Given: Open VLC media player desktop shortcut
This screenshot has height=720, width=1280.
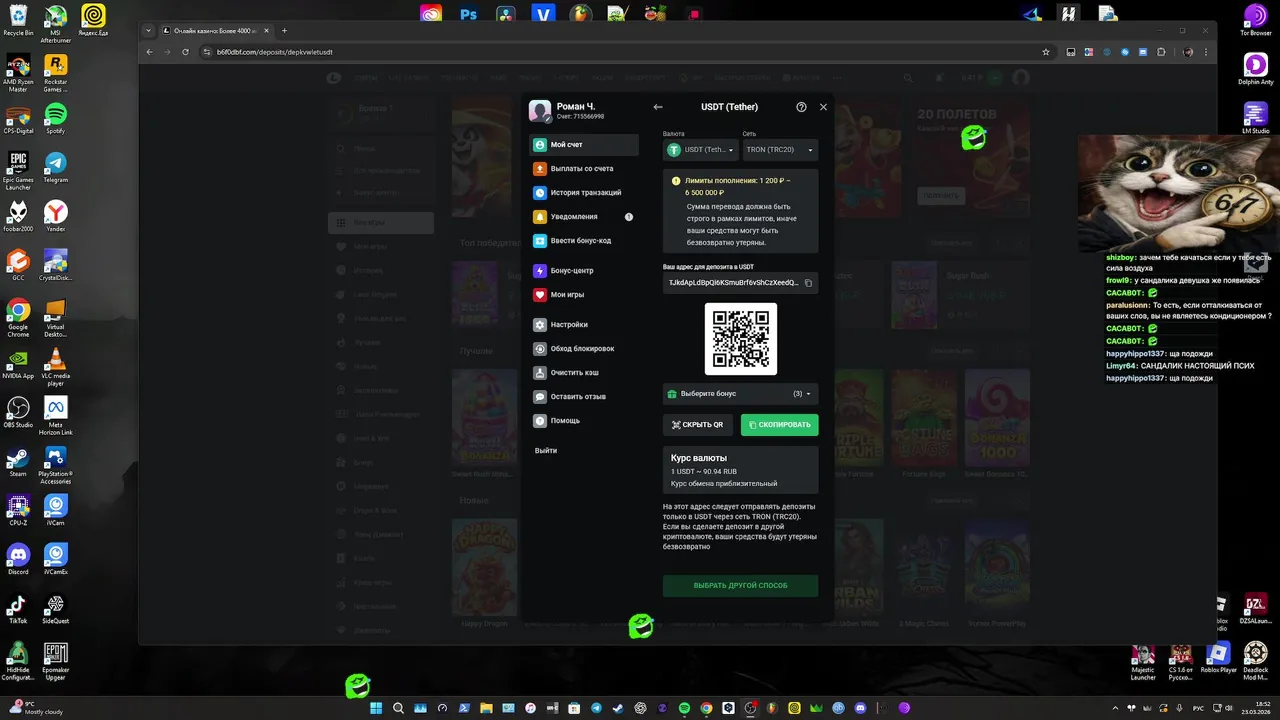Looking at the screenshot, I should click(56, 367).
